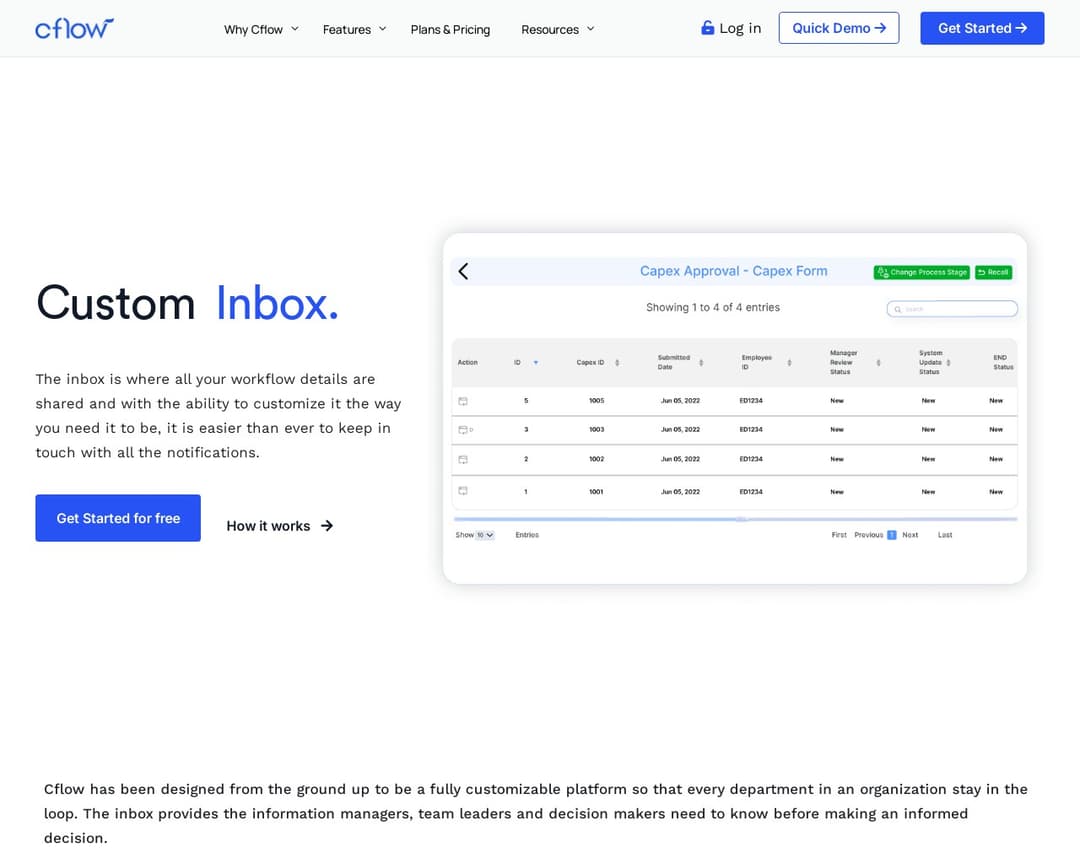
Task: Click the Capex ID column sort icon
Action: [x=617, y=362]
